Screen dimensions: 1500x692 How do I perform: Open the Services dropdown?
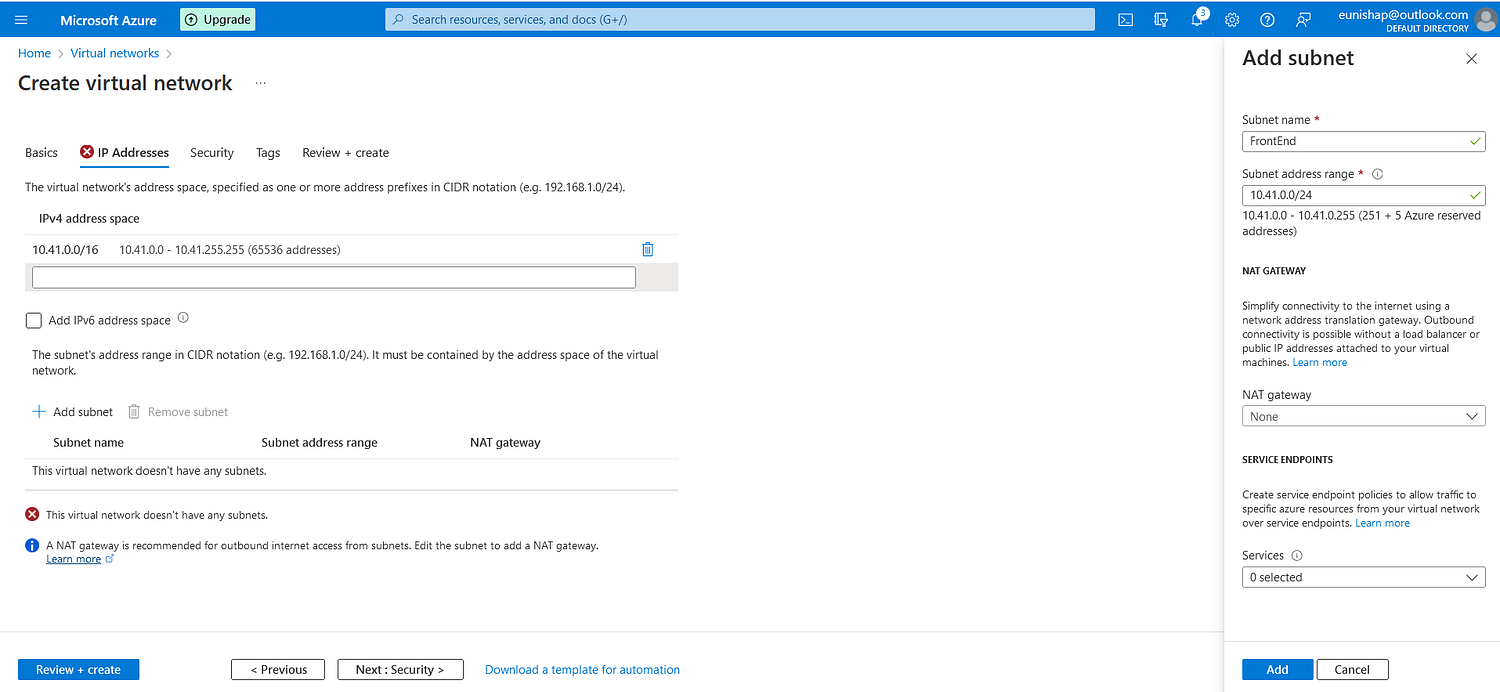coord(1363,577)
